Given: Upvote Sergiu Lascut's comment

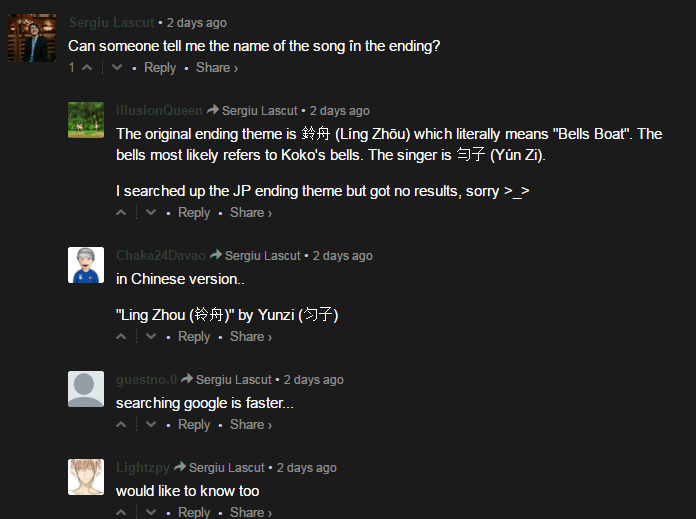Looking at the screenshot, I should point(87,67).
